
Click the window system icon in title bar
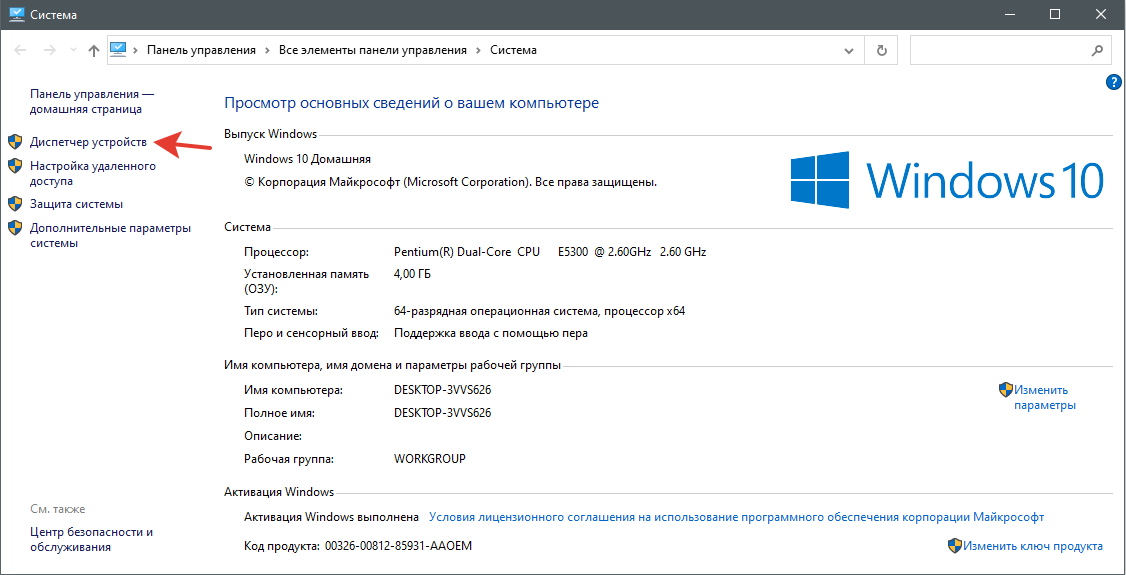(x=17, y=14)
